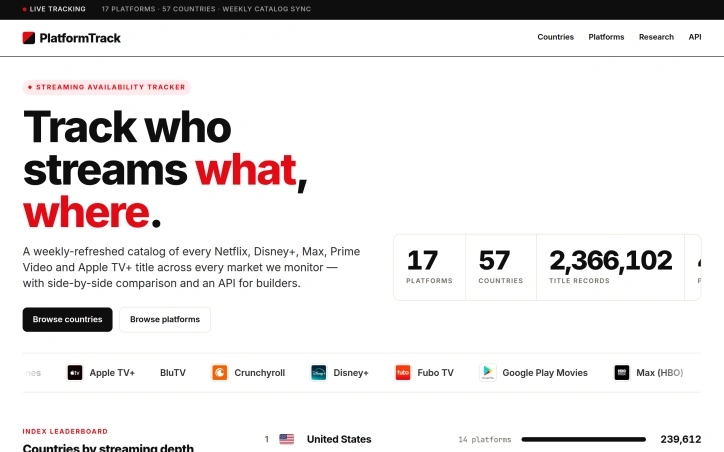Click the 239,612 value for United States

(681, 439)
